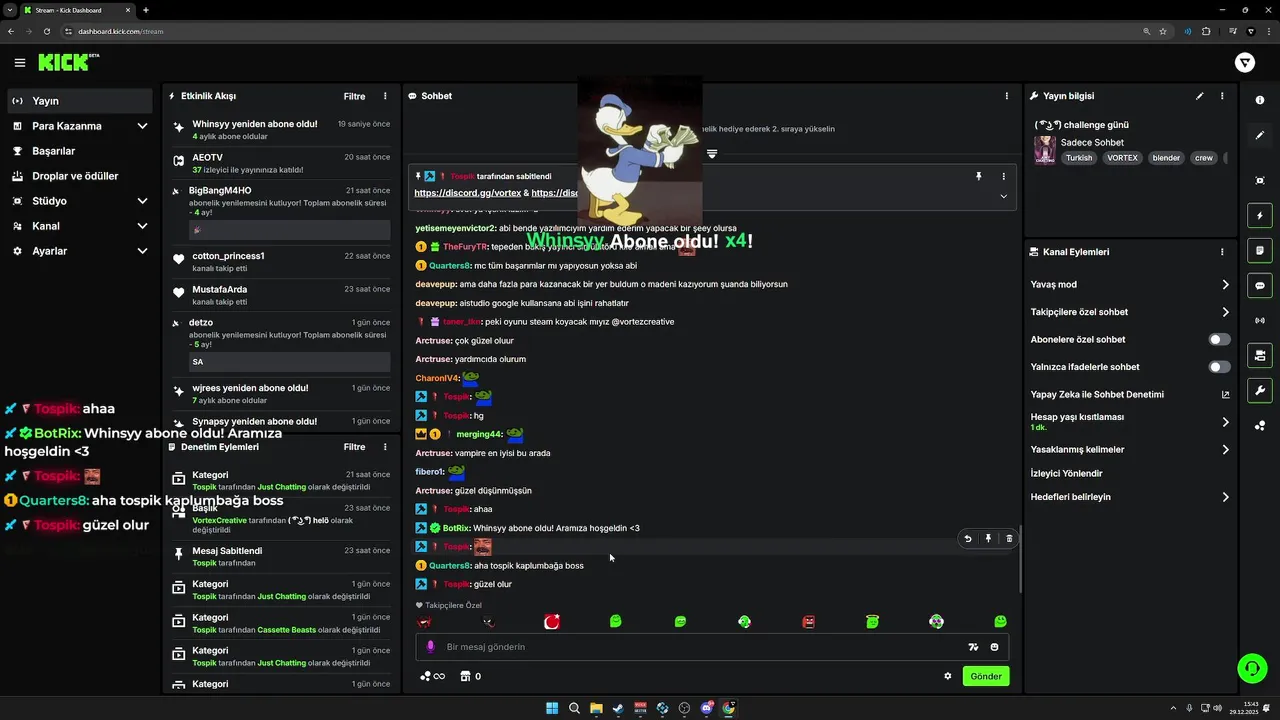The width and height of the screenshot is (1280, 720).
Task: Open the hamburger navigation menu
Action: click(20, 63)
